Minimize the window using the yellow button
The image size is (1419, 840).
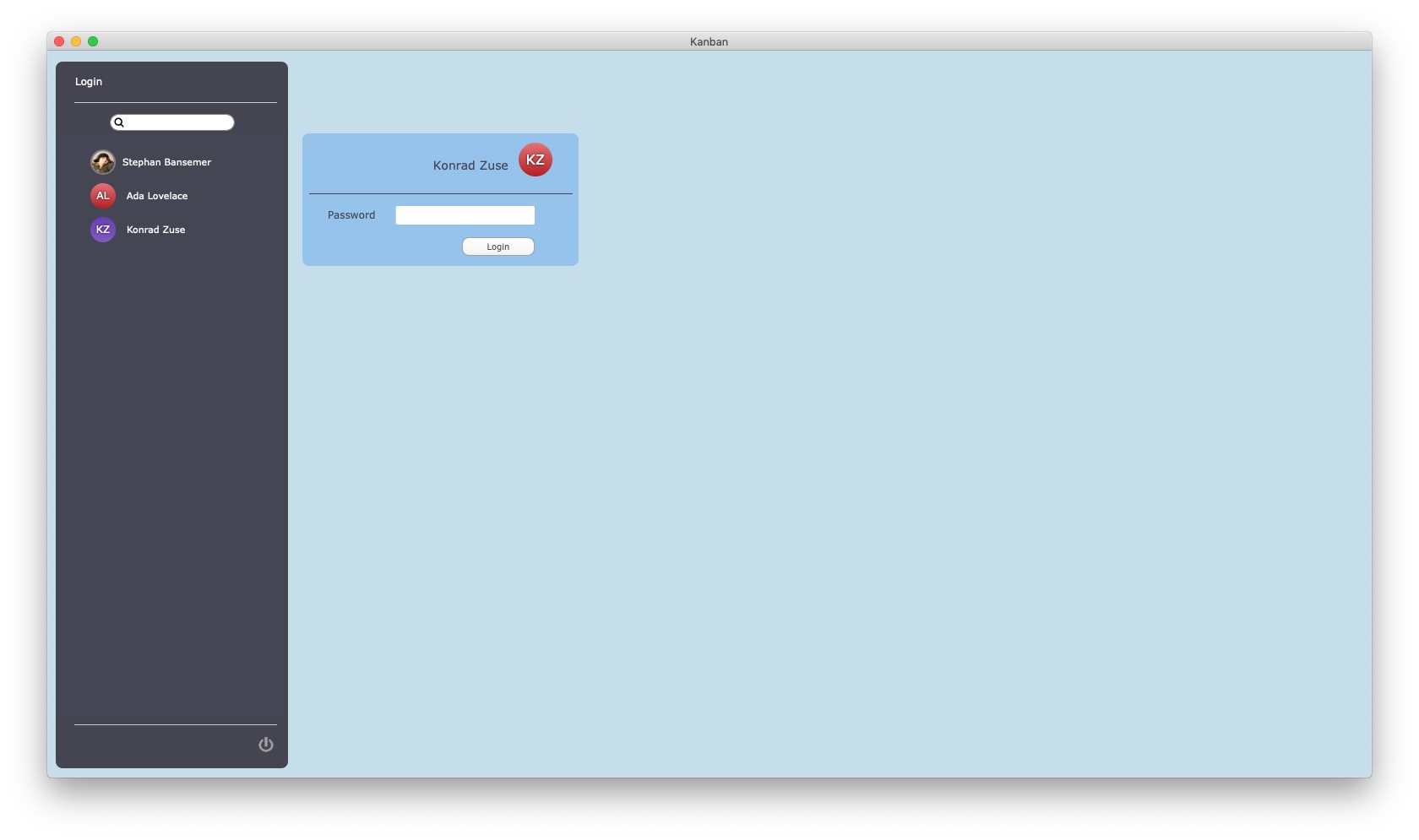click(x=76, y=41)
